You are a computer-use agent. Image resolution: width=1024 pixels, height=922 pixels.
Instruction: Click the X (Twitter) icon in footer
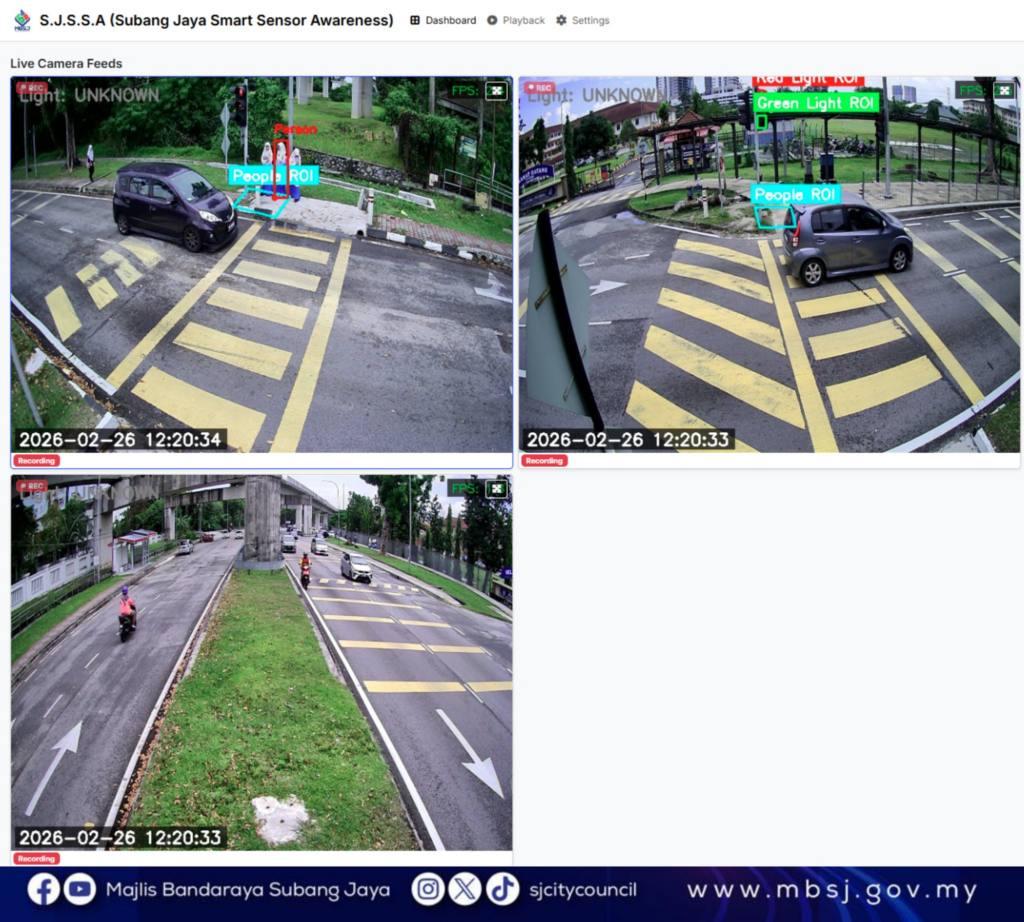[x=465, y=889]
